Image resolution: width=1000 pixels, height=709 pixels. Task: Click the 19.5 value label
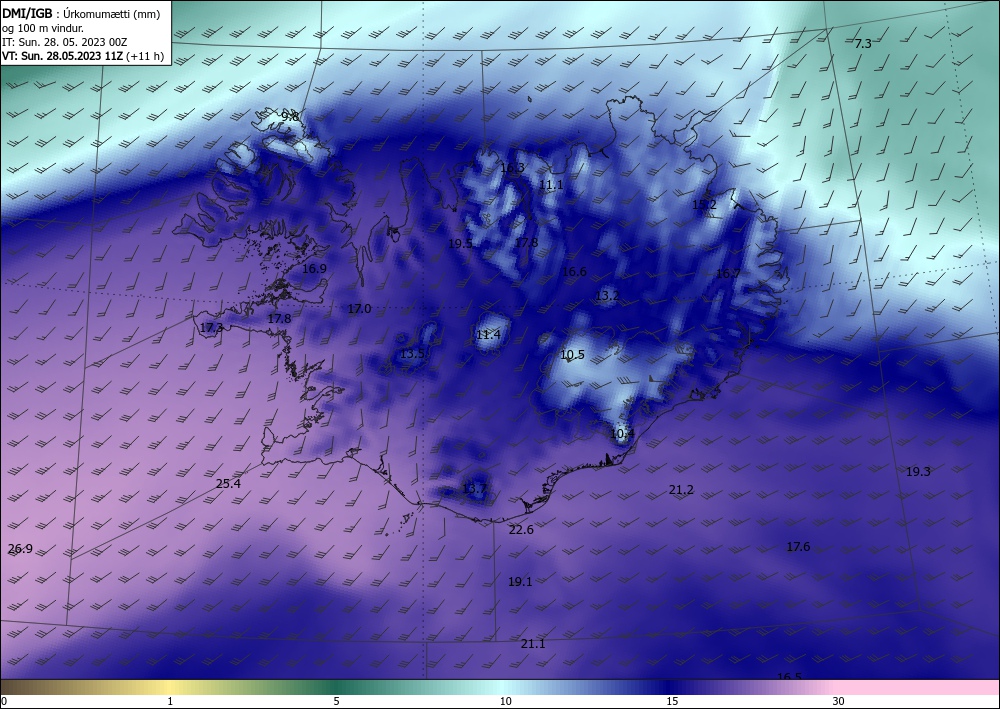460,244
